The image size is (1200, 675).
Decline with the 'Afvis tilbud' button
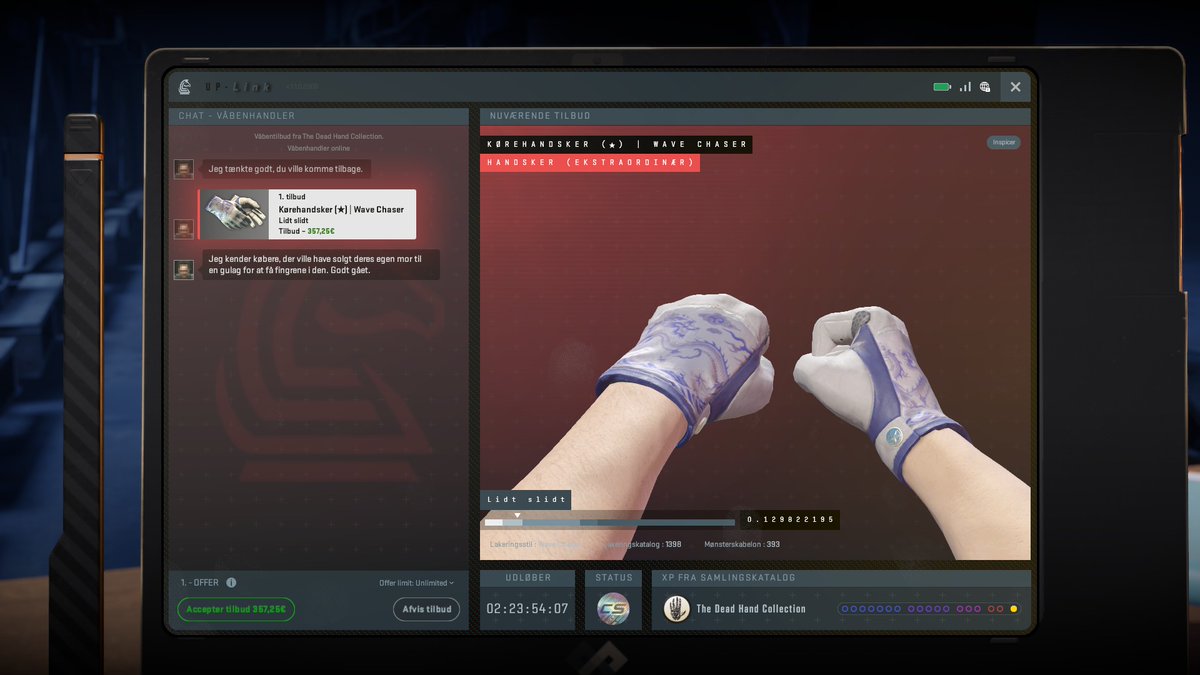pos(426,609)
